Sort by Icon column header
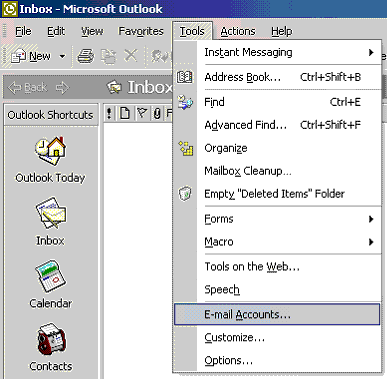The image size is (387, 379). [x=125, y=114]
